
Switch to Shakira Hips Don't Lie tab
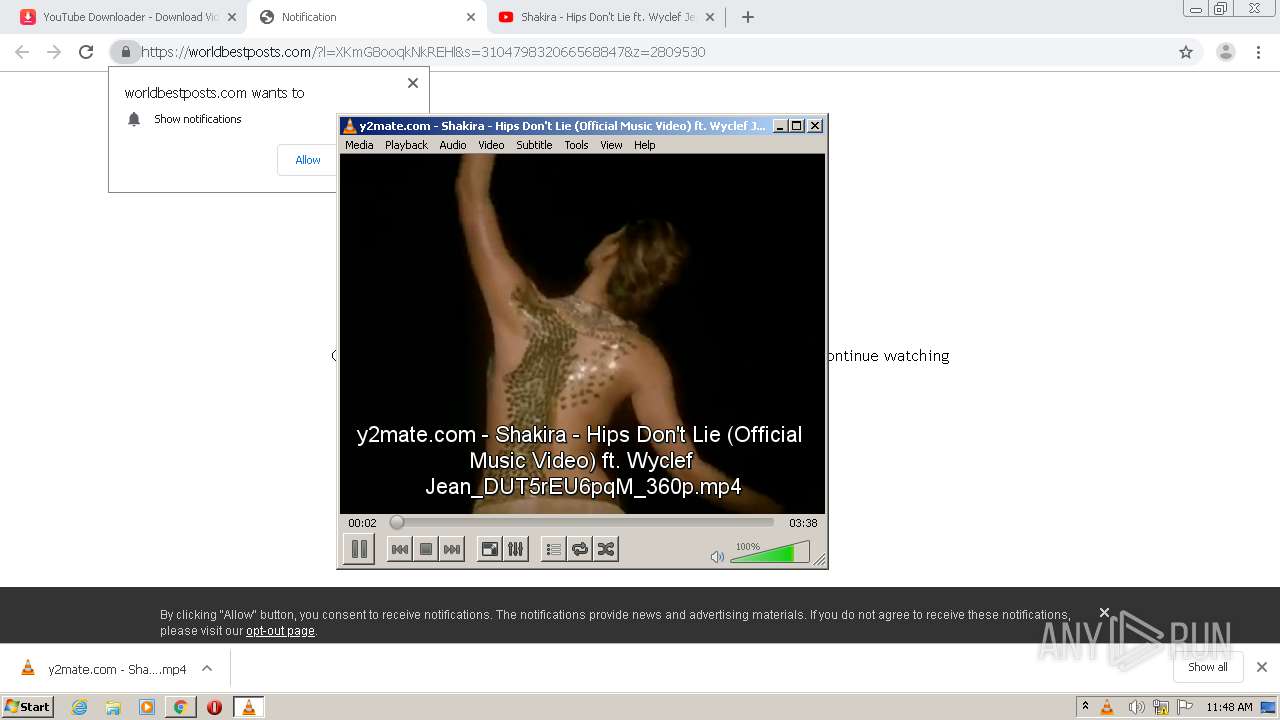tap(605, 17)
